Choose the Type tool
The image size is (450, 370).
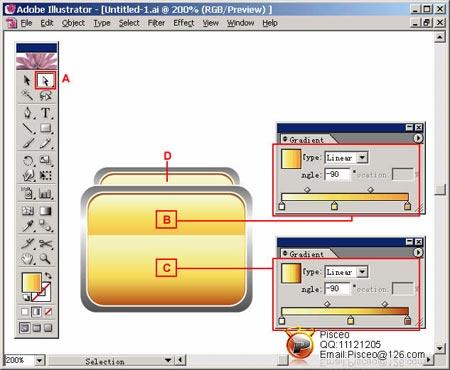point(46,113)
